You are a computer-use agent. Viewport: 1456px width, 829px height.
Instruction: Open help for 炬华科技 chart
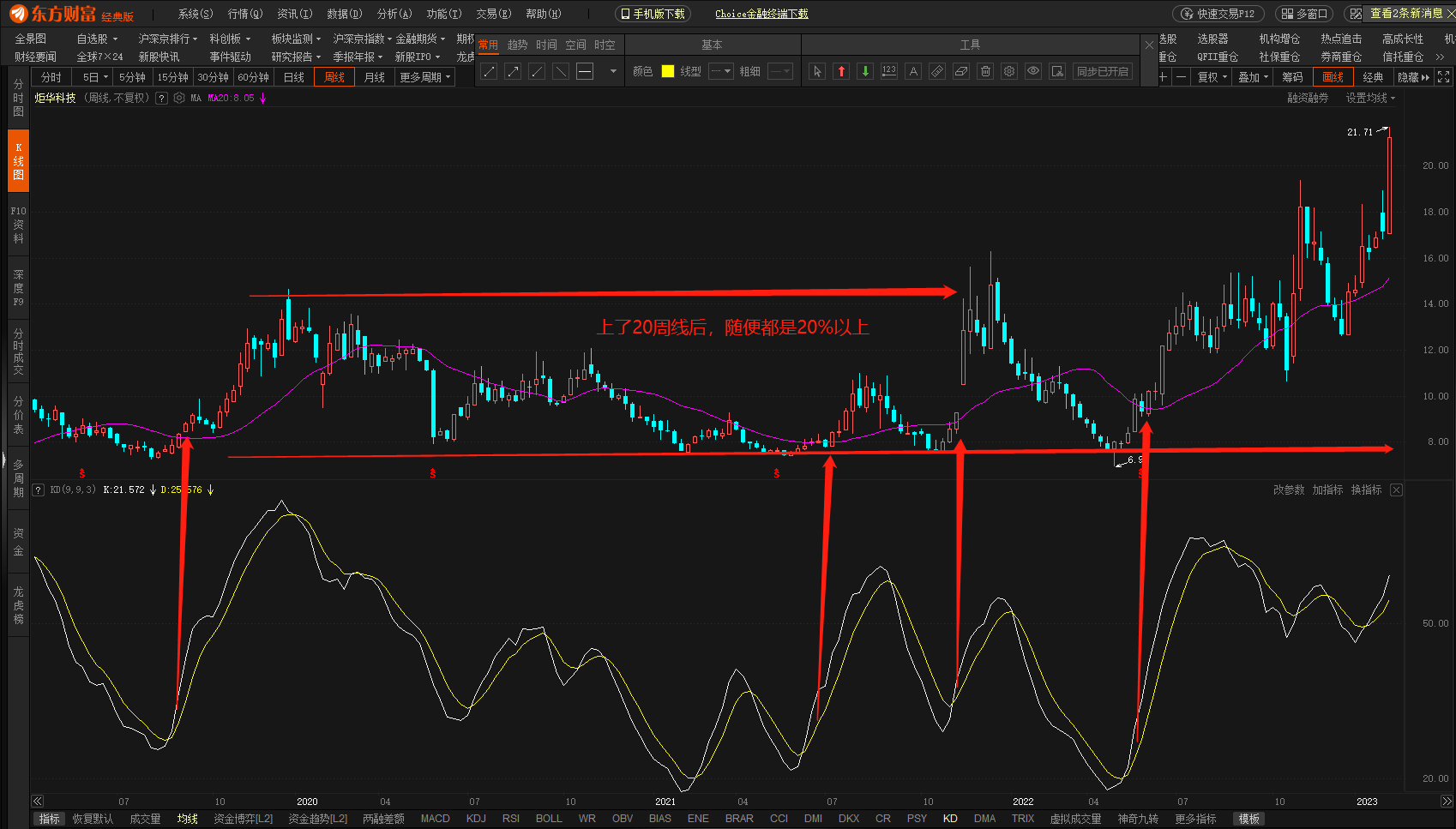click(x=161, y=98)
